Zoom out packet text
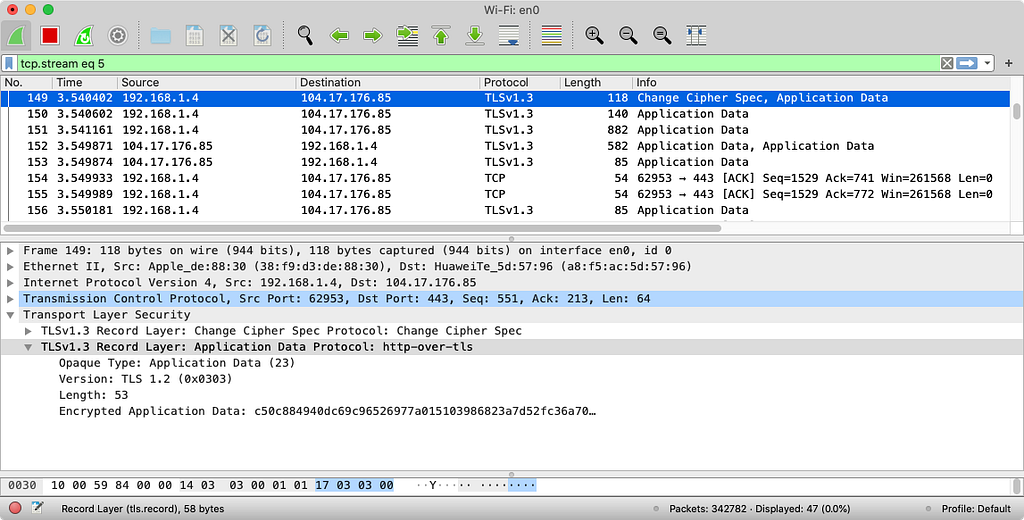Image resolution: width=1024 pixels, height=520 pixels. (x=628, y=35)
